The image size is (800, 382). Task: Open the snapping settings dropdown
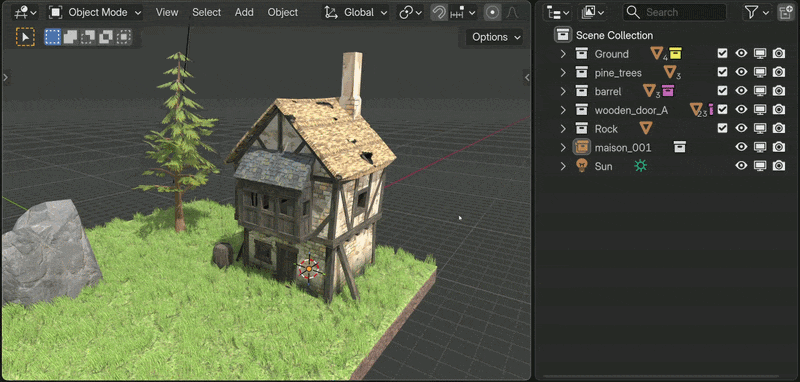pyautogui.click(x=463, y=12)
